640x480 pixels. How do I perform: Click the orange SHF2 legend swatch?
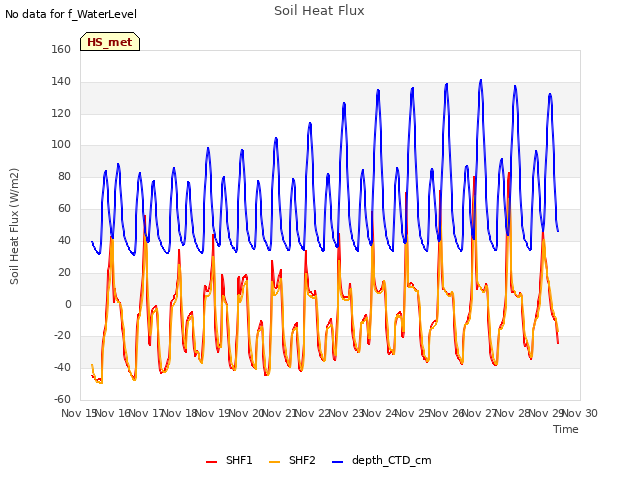[274, 462]
